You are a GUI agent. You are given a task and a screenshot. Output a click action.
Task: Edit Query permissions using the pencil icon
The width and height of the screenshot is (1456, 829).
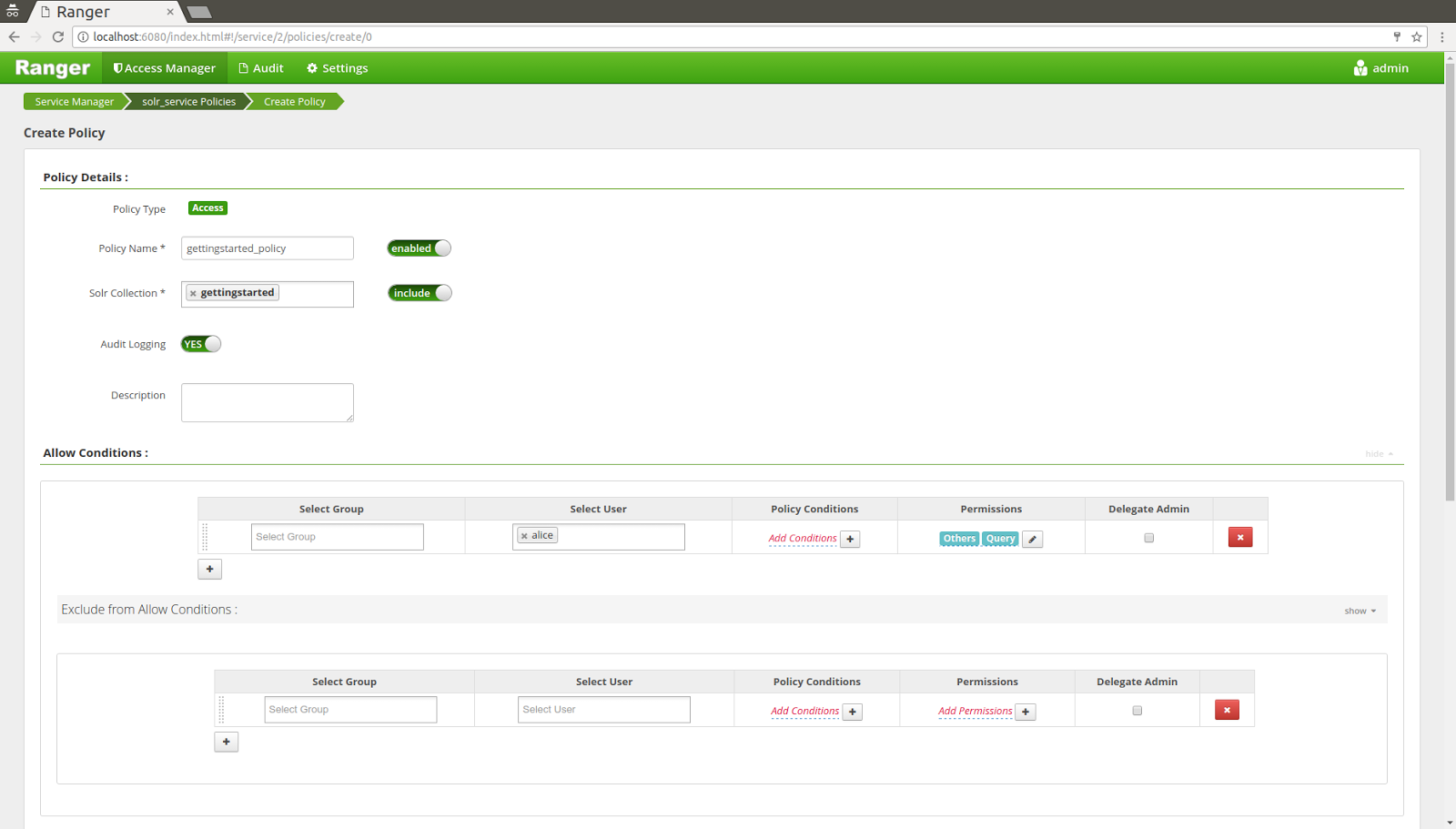[1032, 539]
